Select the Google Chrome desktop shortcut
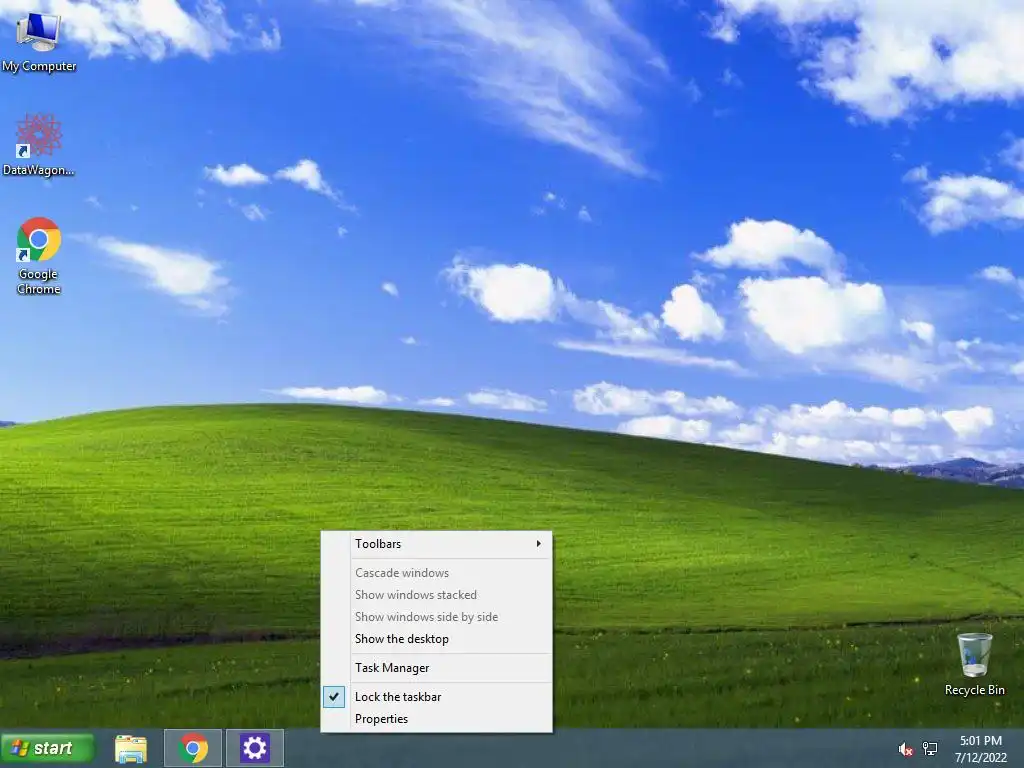This screenshot has width=1024, height=768. (x=39, y=255)
